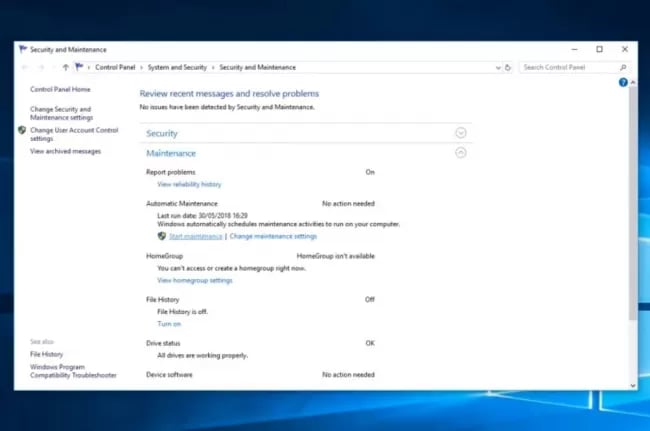Open Help with the blue question icon
650x431 pixels.
point(623,82)
